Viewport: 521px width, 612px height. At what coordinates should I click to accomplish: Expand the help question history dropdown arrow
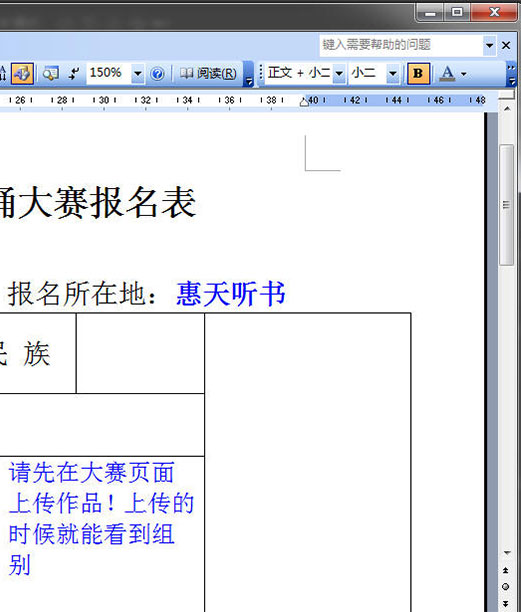coord(489,46)
